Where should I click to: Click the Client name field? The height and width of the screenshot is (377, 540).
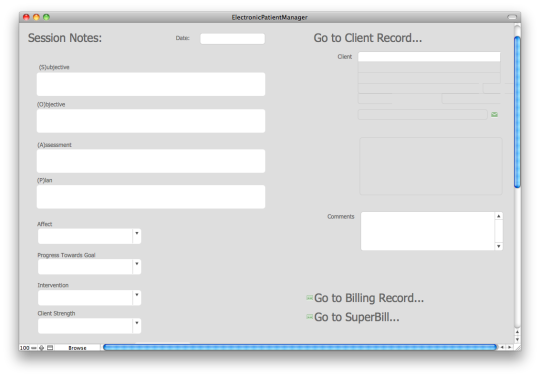coord(429,57)
